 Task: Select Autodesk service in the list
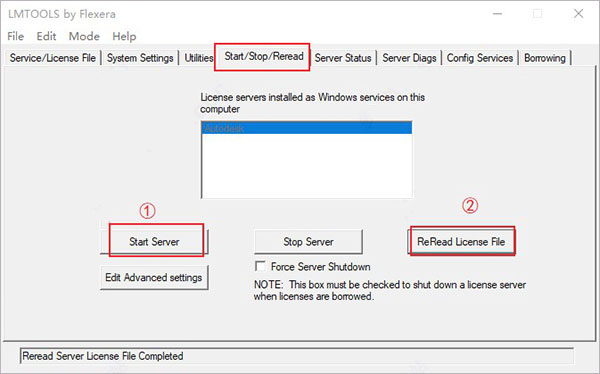coord(307,128)
